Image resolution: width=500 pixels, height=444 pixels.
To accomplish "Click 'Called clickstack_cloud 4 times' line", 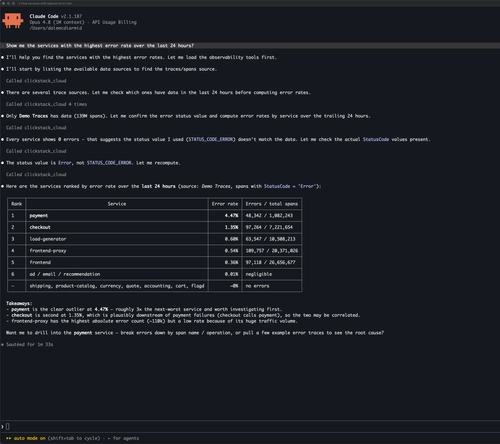I will pyautogui.click(x=46, y=104).
